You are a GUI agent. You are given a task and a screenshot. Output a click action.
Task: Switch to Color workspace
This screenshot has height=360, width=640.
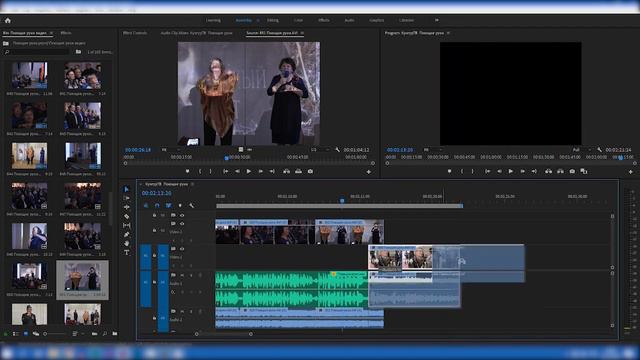pos(298,20)
